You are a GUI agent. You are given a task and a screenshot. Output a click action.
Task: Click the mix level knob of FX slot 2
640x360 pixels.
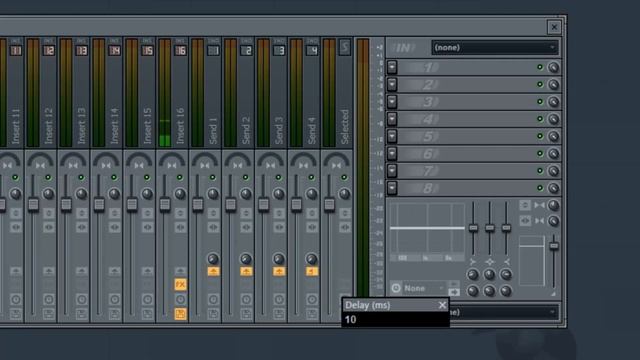pos(553,84)
